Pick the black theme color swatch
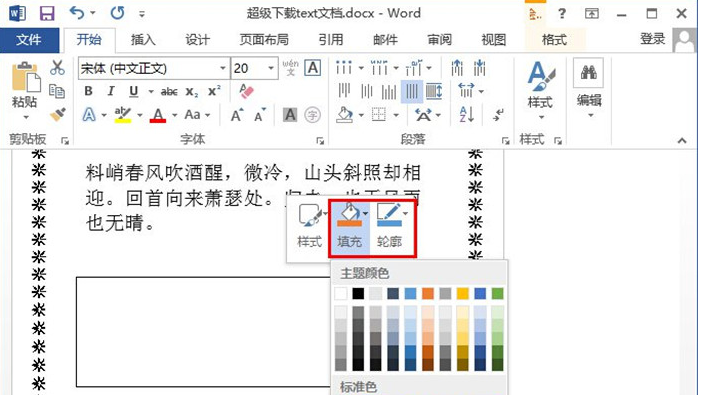This screenshot has width=715, height=395. point(358,293)
